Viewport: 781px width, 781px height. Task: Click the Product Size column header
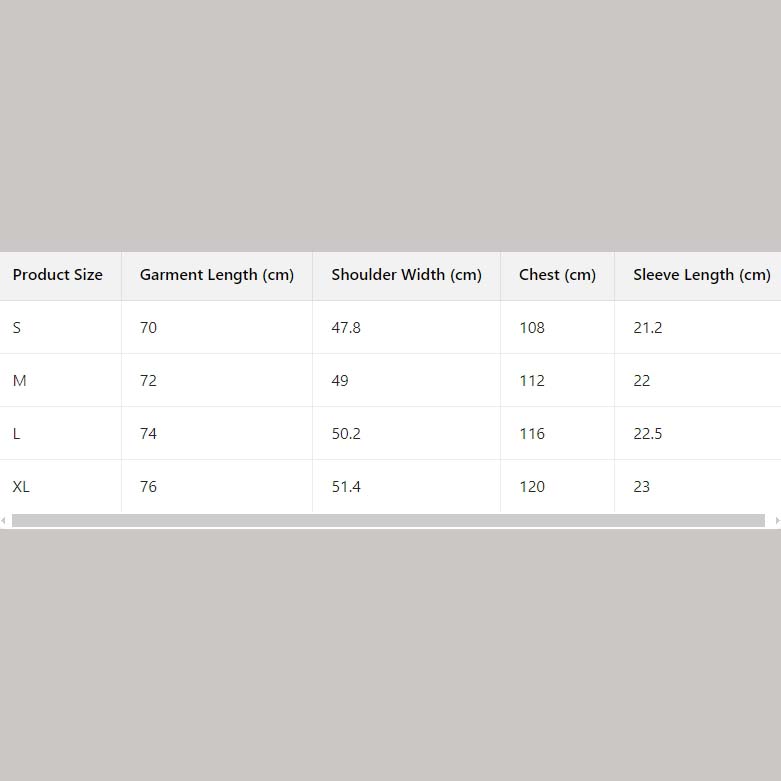click(x=58, y=275)
